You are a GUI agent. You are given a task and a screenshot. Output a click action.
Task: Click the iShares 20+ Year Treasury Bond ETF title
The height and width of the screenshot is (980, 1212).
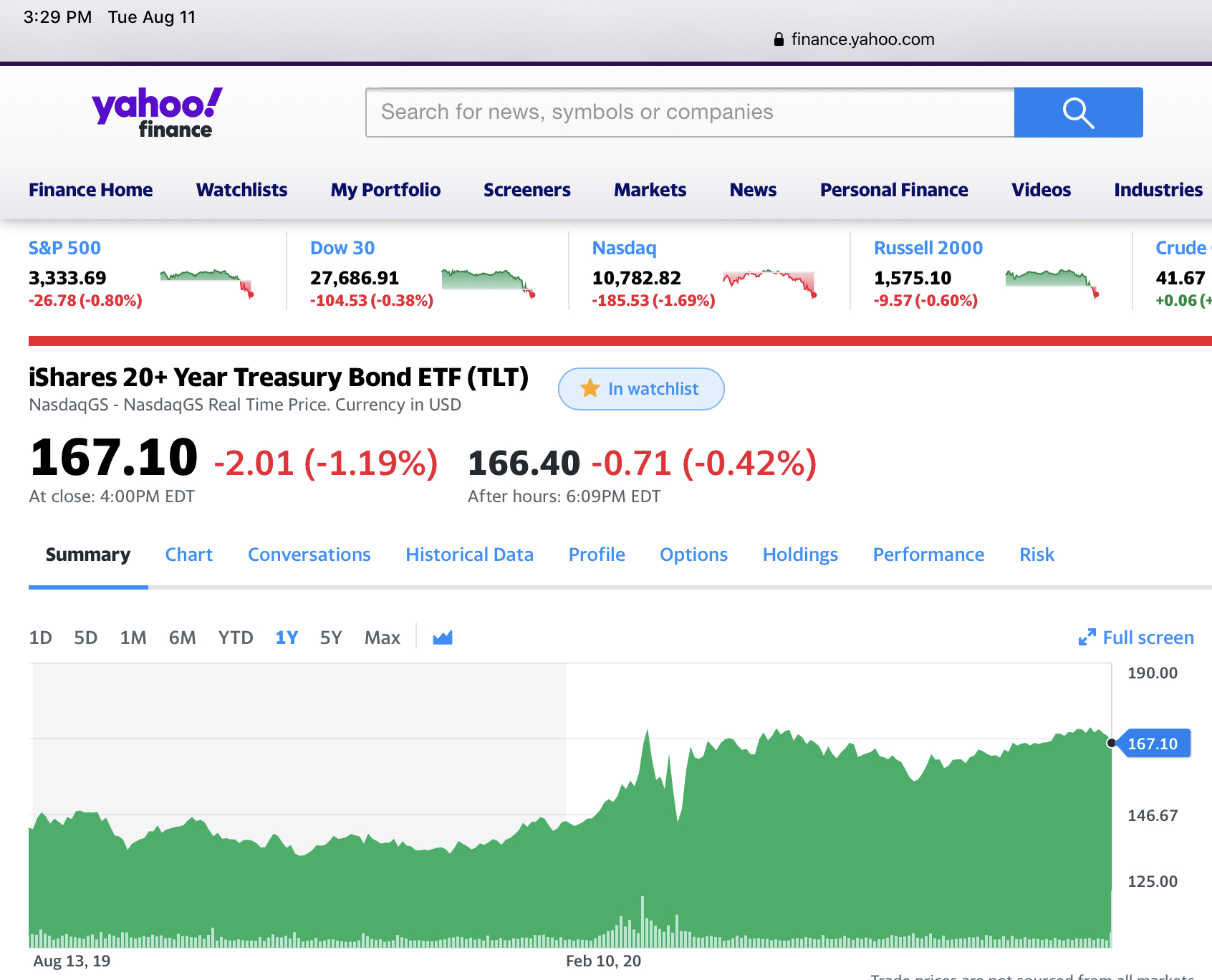click(x=279, y=377)
